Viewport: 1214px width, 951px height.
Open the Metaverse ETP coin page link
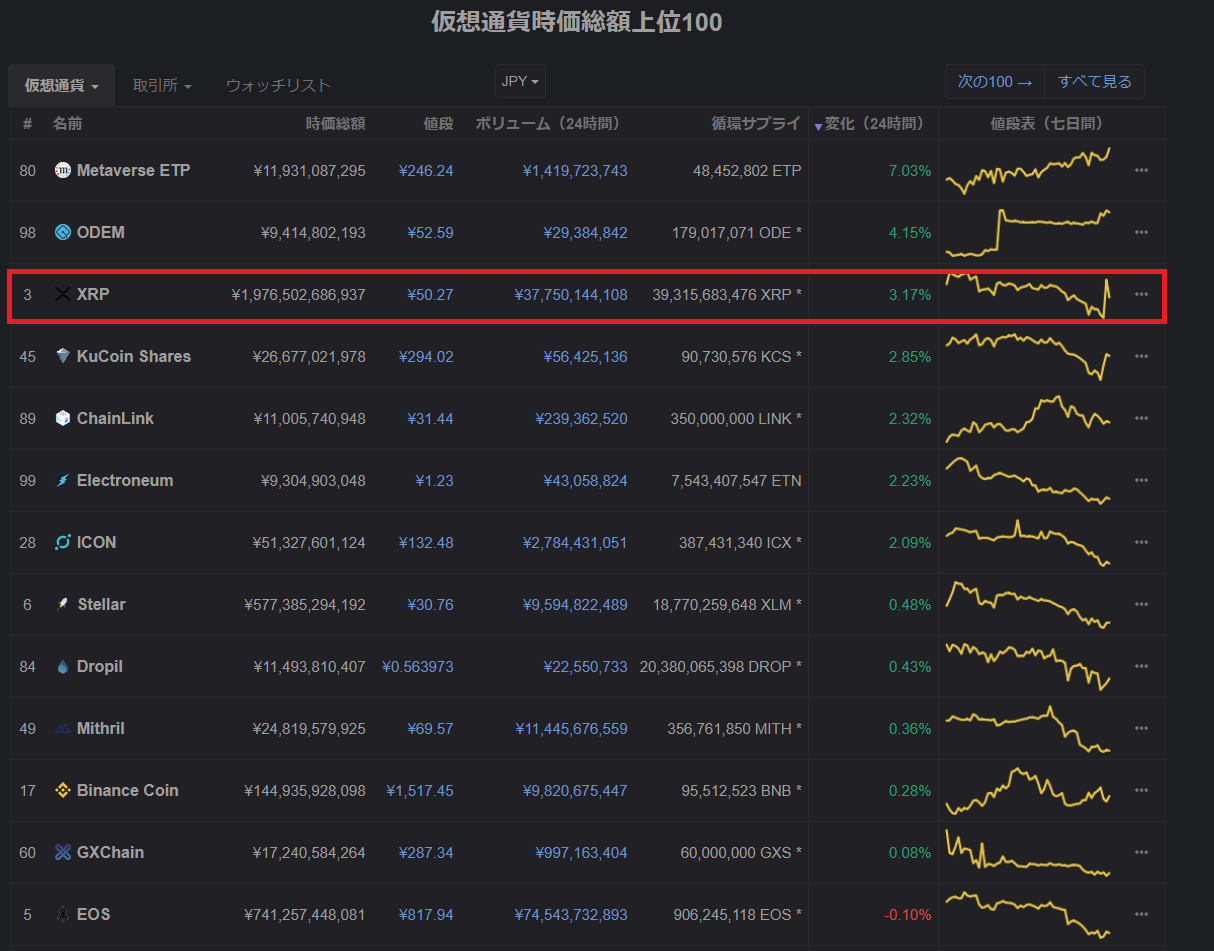[133, 171]
